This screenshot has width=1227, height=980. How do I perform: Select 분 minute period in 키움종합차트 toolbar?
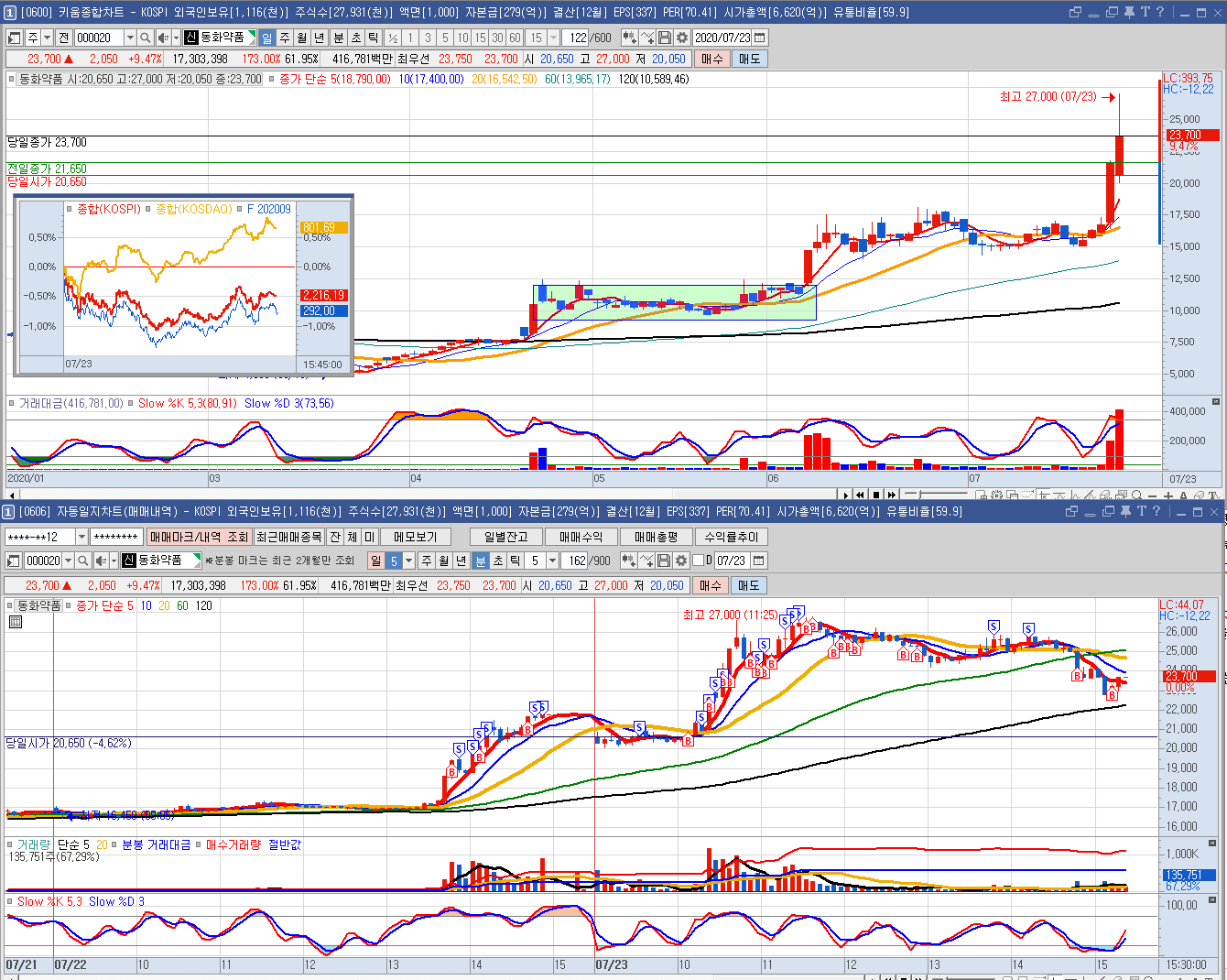[x=338, y=38]
